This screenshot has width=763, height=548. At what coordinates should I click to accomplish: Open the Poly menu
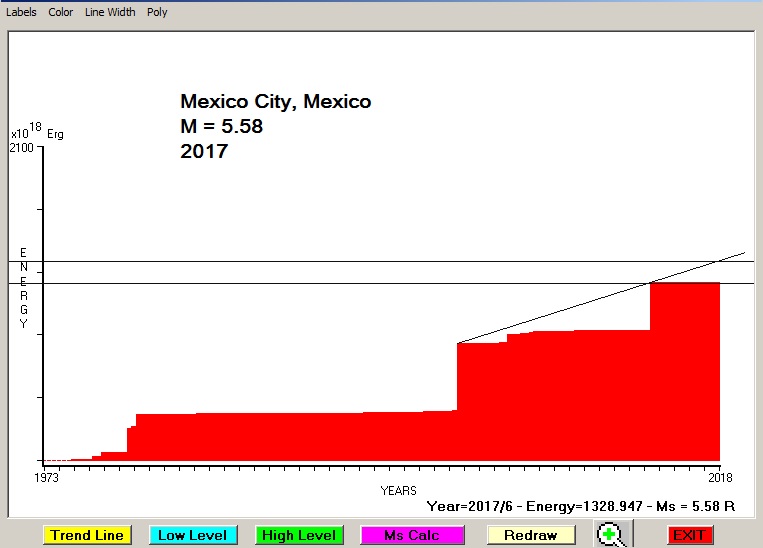[157, 12]
